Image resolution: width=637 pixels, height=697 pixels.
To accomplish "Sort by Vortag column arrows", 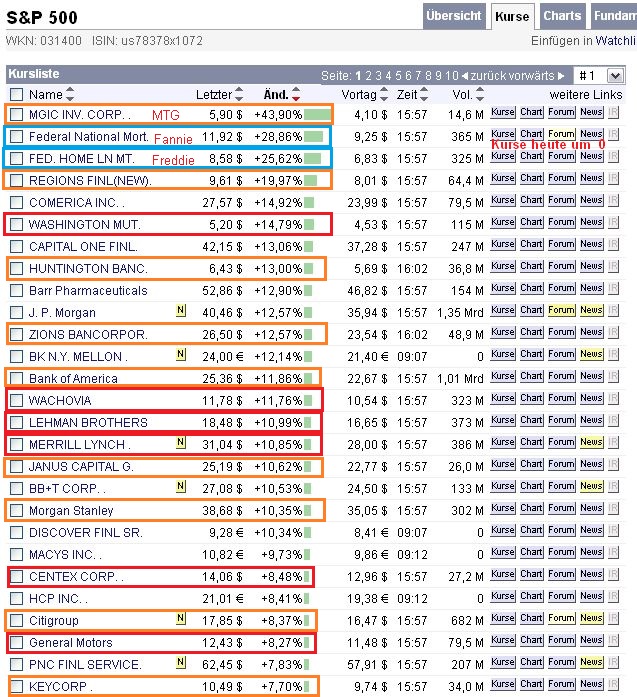I will click(384, 94).
